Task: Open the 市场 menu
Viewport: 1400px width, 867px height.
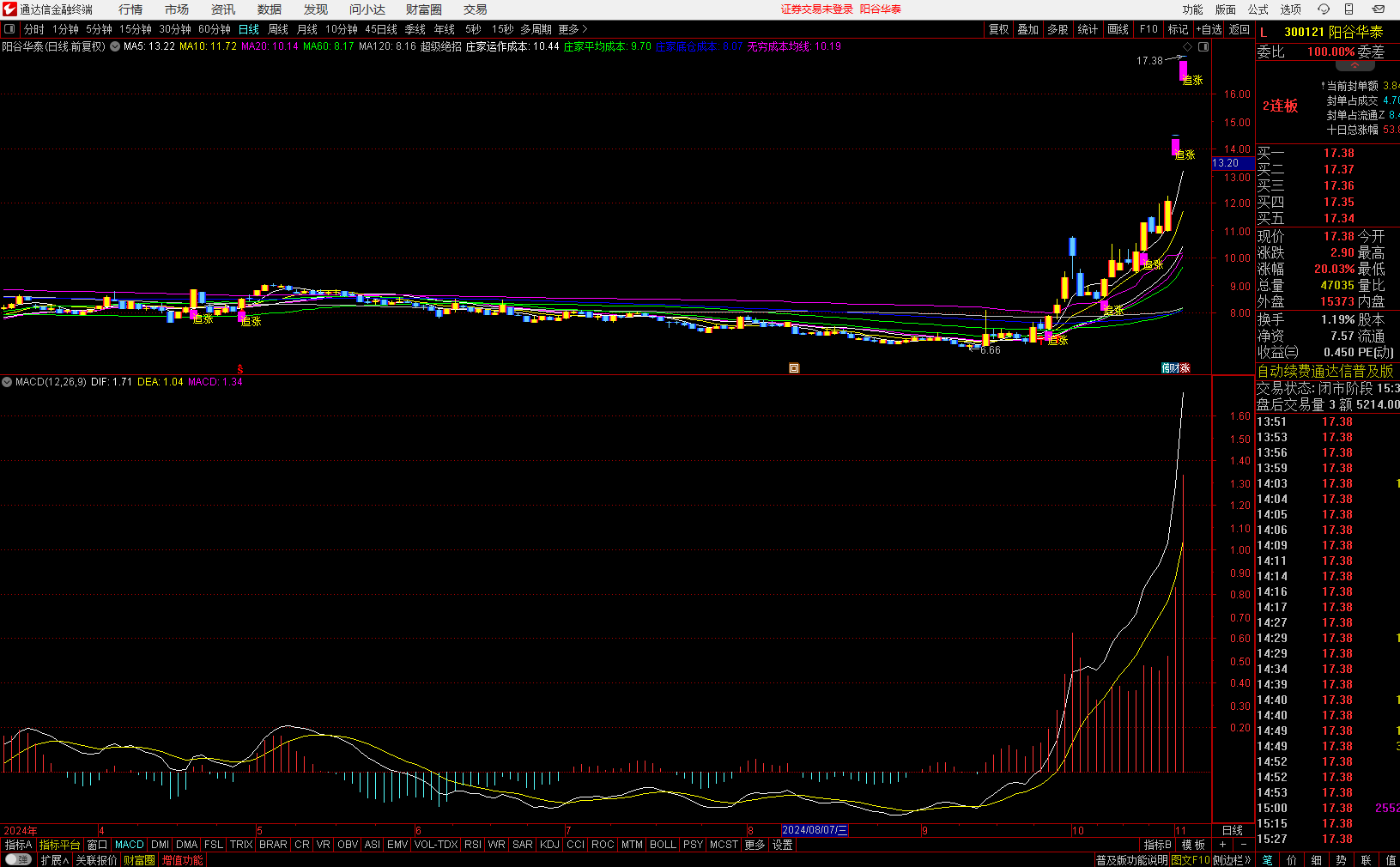Action: tap(177, 9)
